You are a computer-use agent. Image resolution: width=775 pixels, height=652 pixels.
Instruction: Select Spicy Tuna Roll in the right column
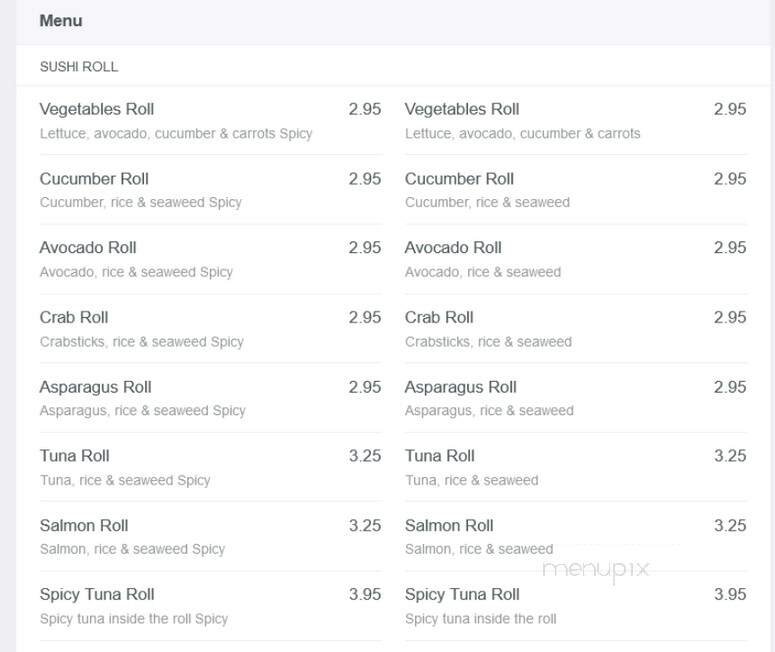click(462, 595)
